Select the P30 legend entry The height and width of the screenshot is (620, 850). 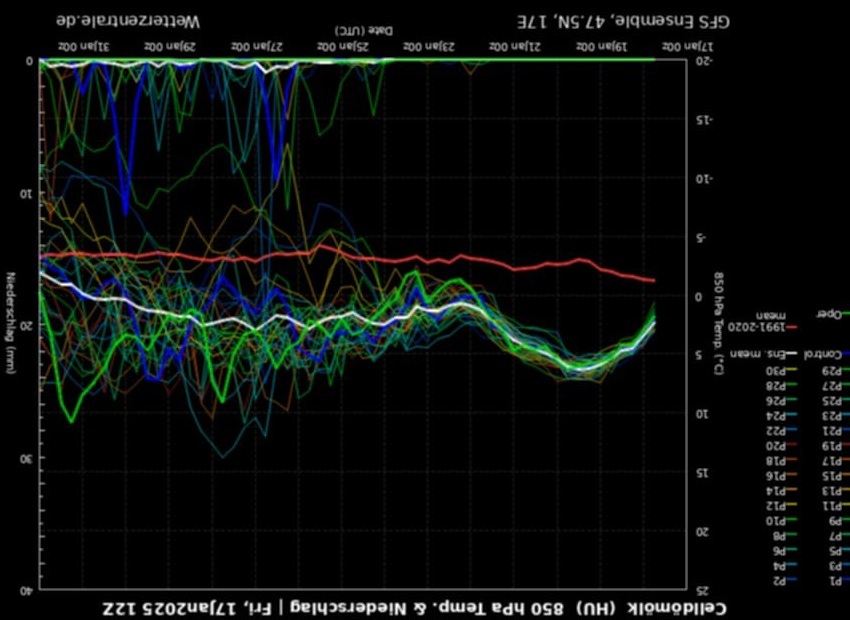pyautogui.click(x=777, y=372)
